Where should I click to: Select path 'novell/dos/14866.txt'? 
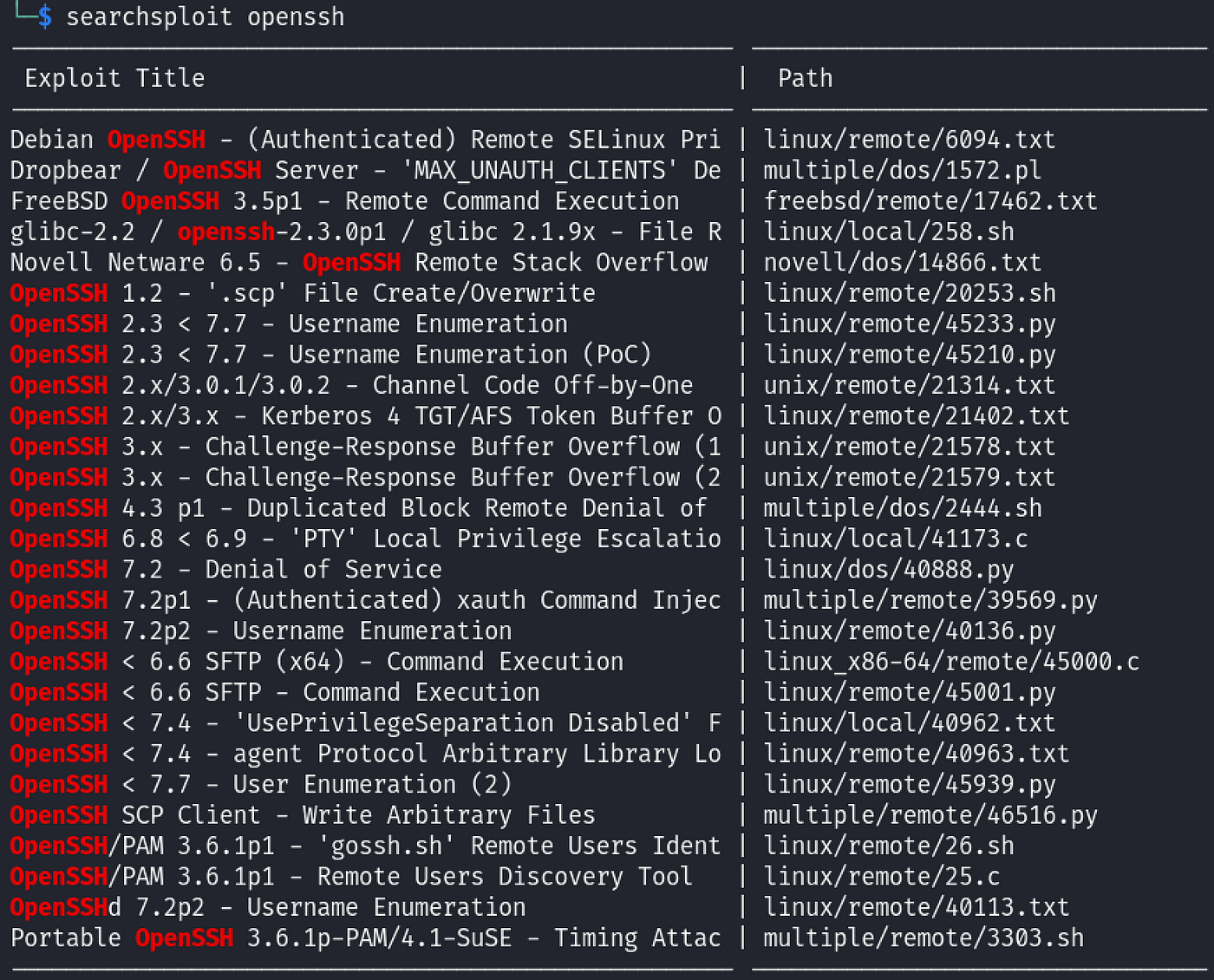(902, 262)
